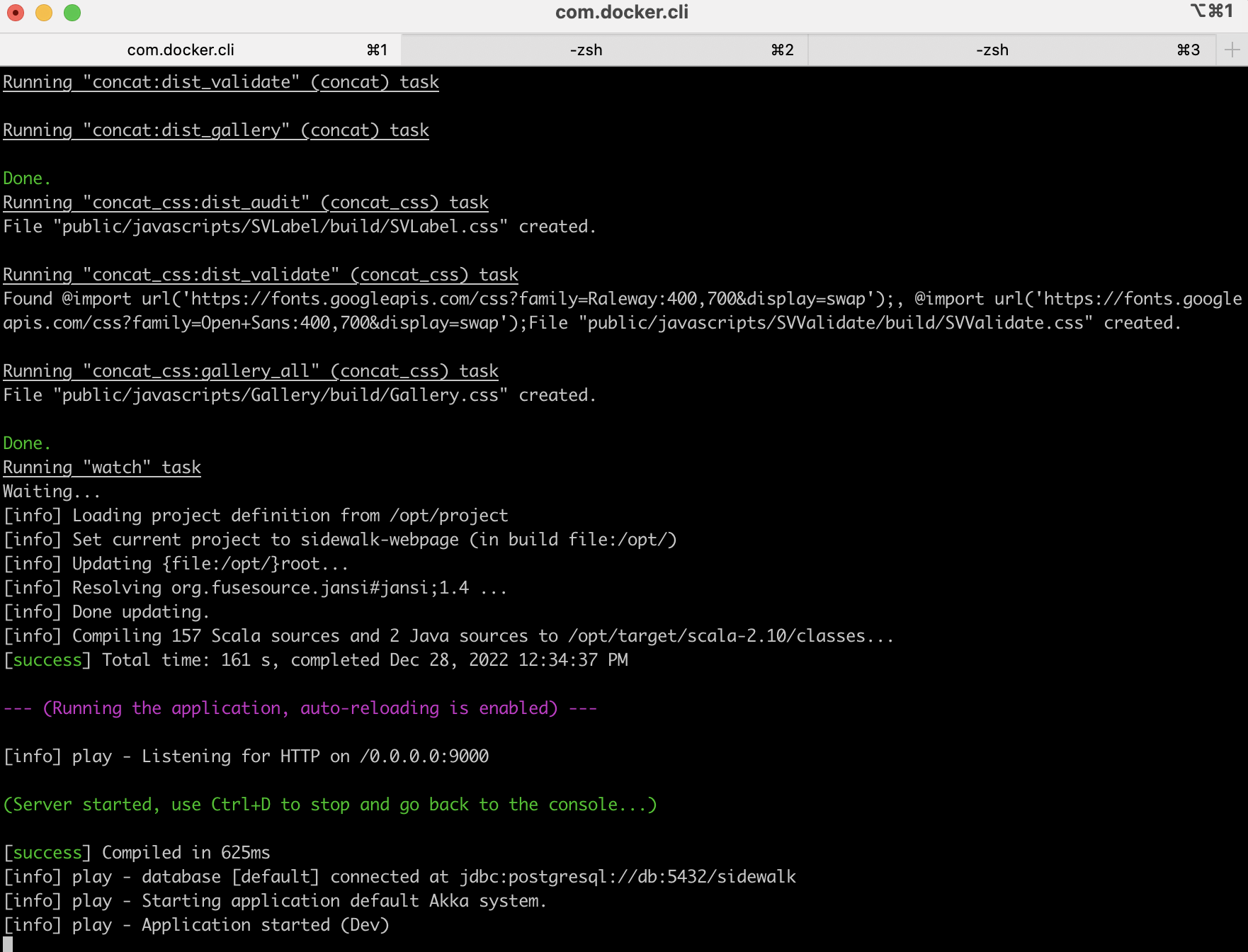Click the underlined concat_css:gallery_all task heading
This screenshot has width=1248, height=952.
(x=249, y=370)
